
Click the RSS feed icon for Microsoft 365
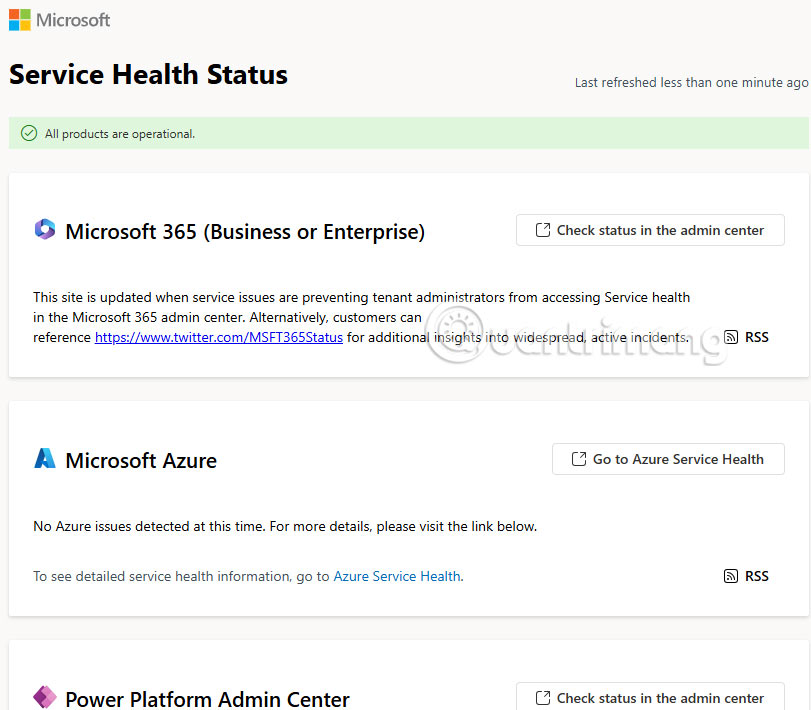tap(731, 337)
